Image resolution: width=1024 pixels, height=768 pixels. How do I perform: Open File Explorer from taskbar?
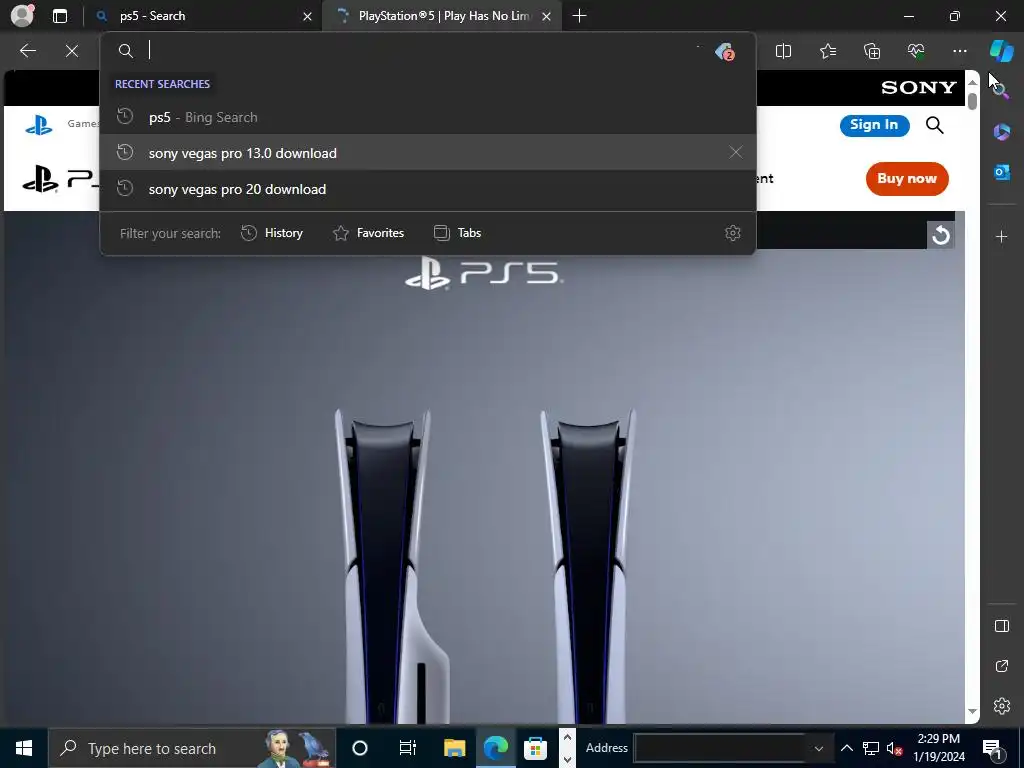click(x=454, y=748)
